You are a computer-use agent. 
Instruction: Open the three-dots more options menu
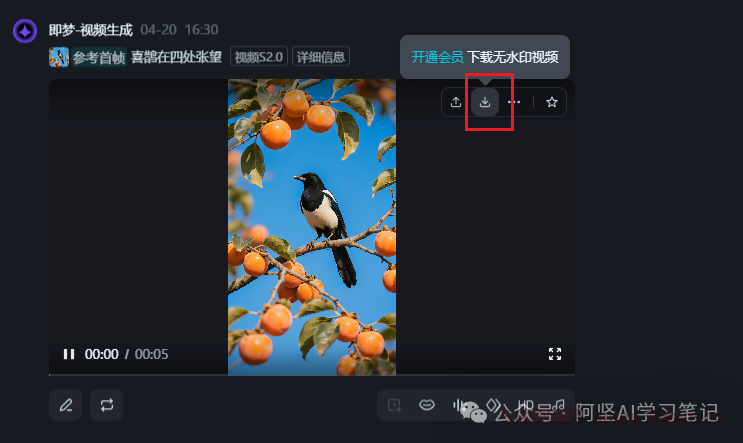(x=514, y=102)
